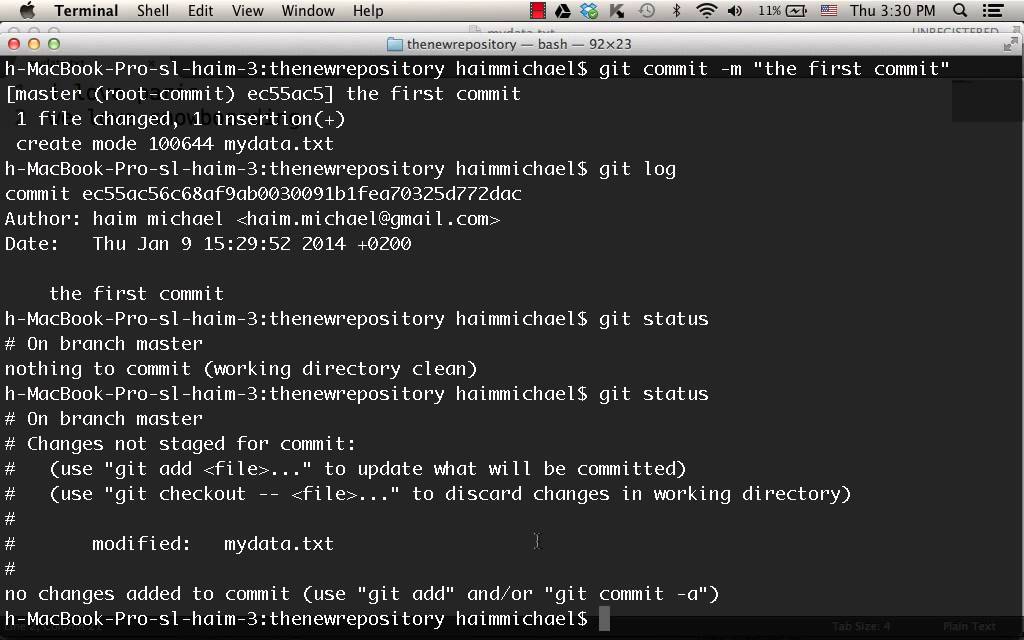Open Notification Center list icon
Viewport: 1024px width, 640px height.
[993, 10]
